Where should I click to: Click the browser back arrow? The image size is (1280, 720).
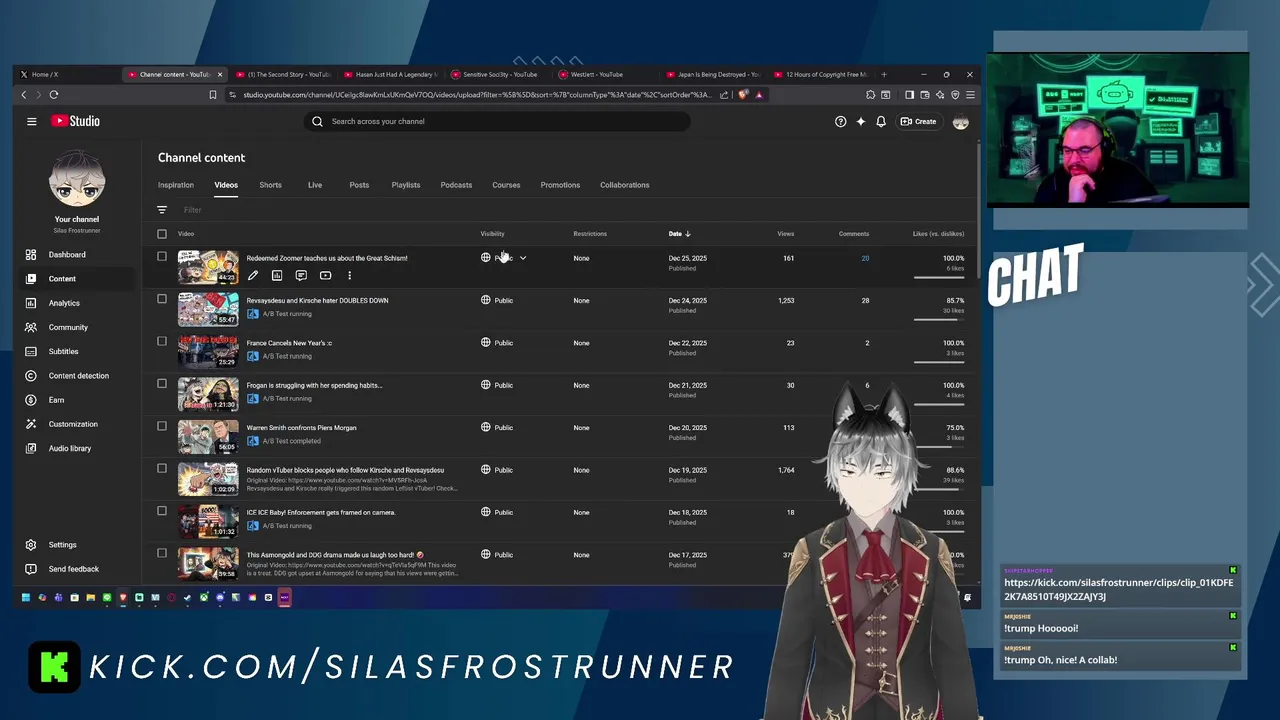click(24, 95)
